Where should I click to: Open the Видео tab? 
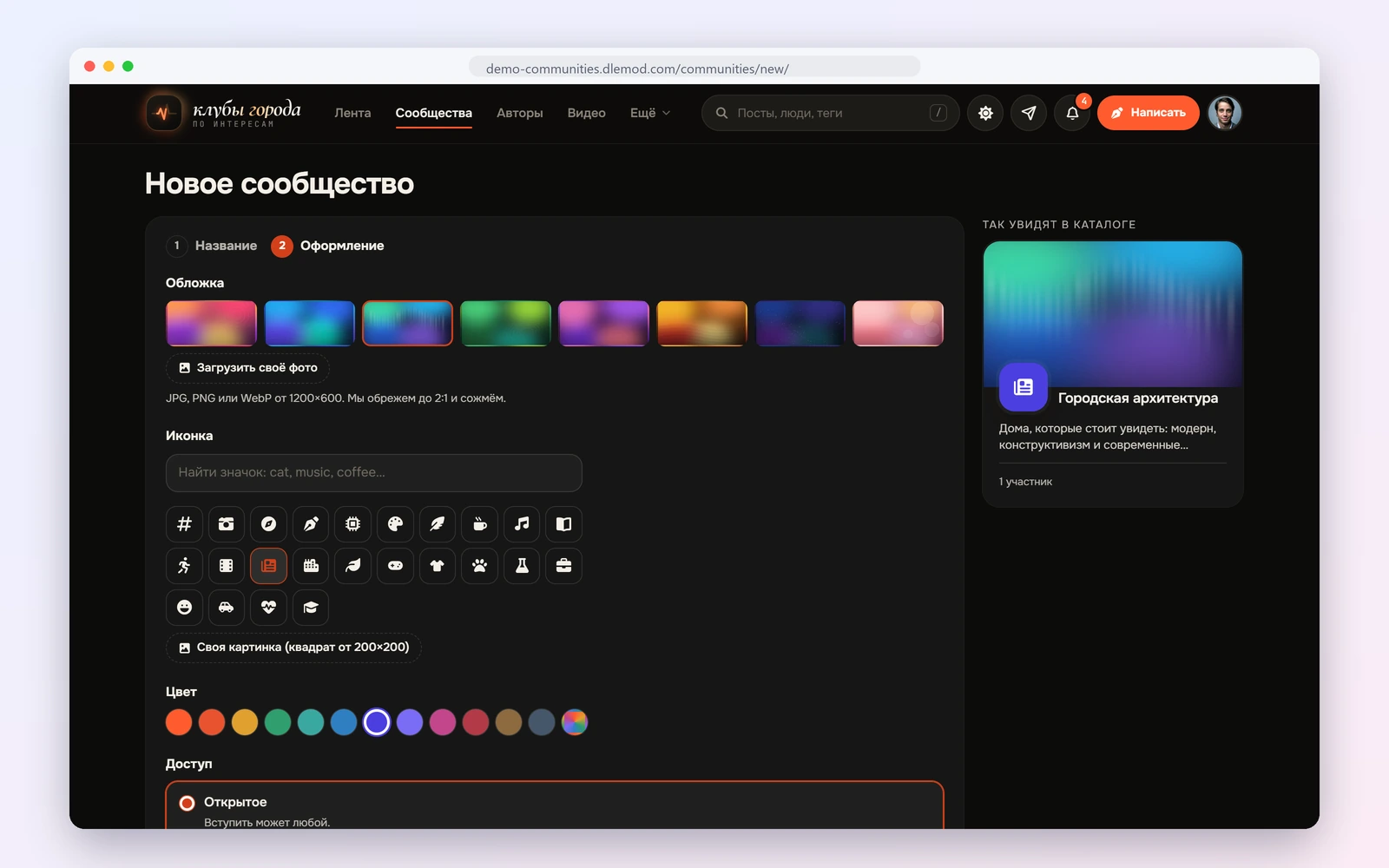coord(587,113)
